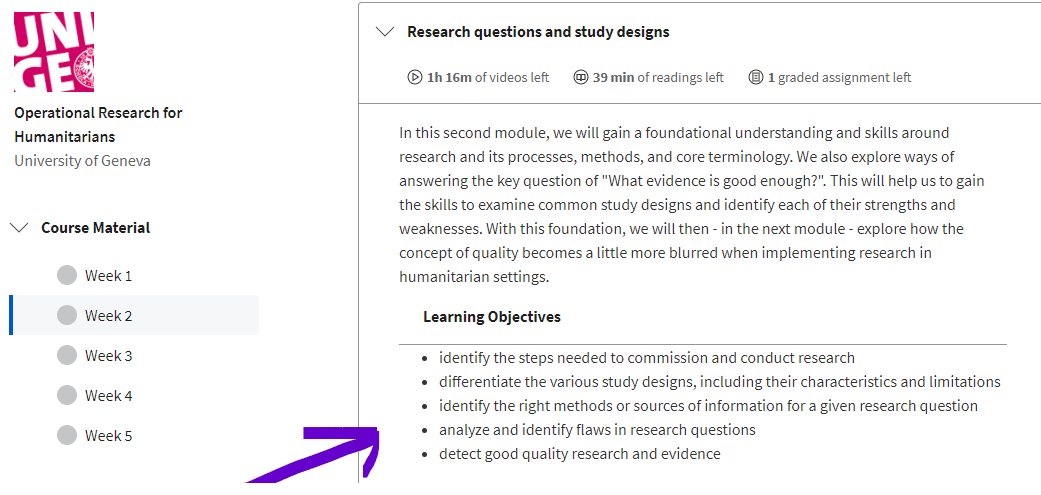Open Operational Research for Humanitarians course title

[98, 124]
